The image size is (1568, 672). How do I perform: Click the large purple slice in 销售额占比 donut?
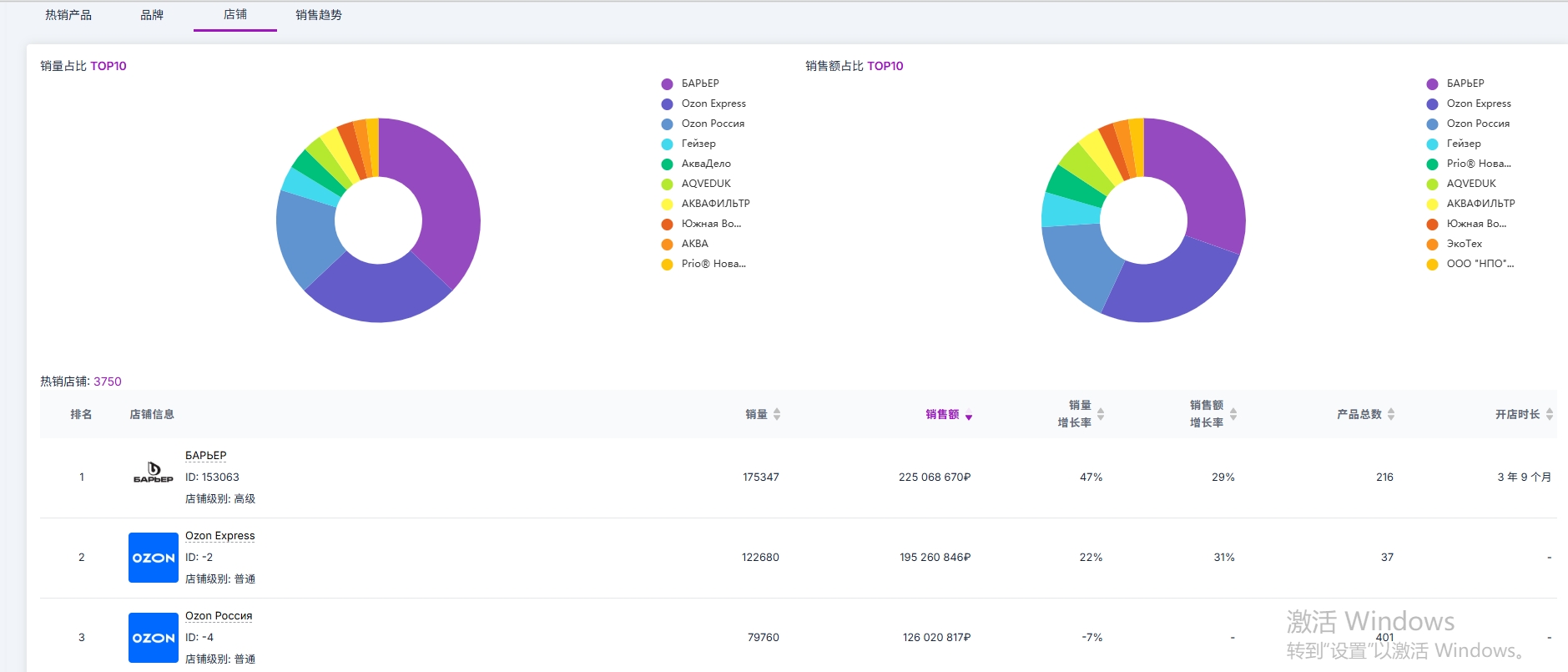click(x=1206, y=184)
